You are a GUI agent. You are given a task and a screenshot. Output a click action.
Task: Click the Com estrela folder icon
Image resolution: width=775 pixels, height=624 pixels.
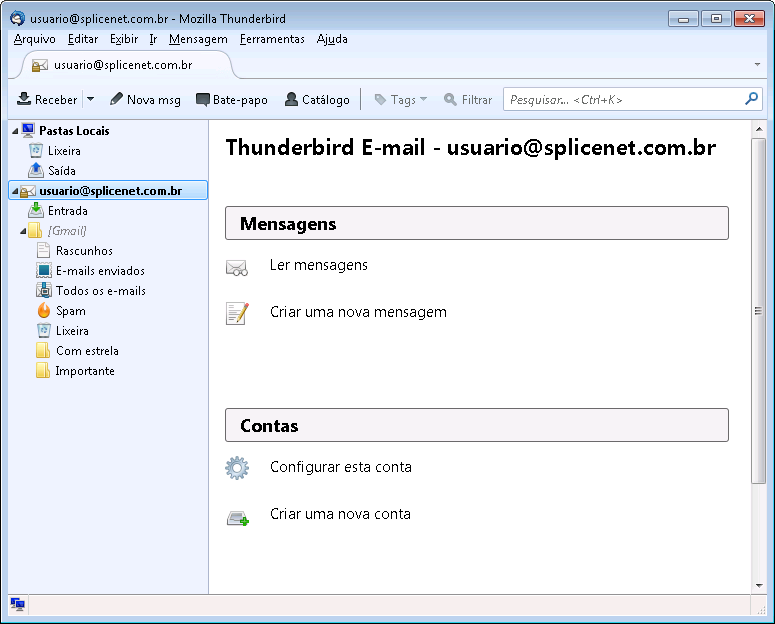[x=43, y=350]
